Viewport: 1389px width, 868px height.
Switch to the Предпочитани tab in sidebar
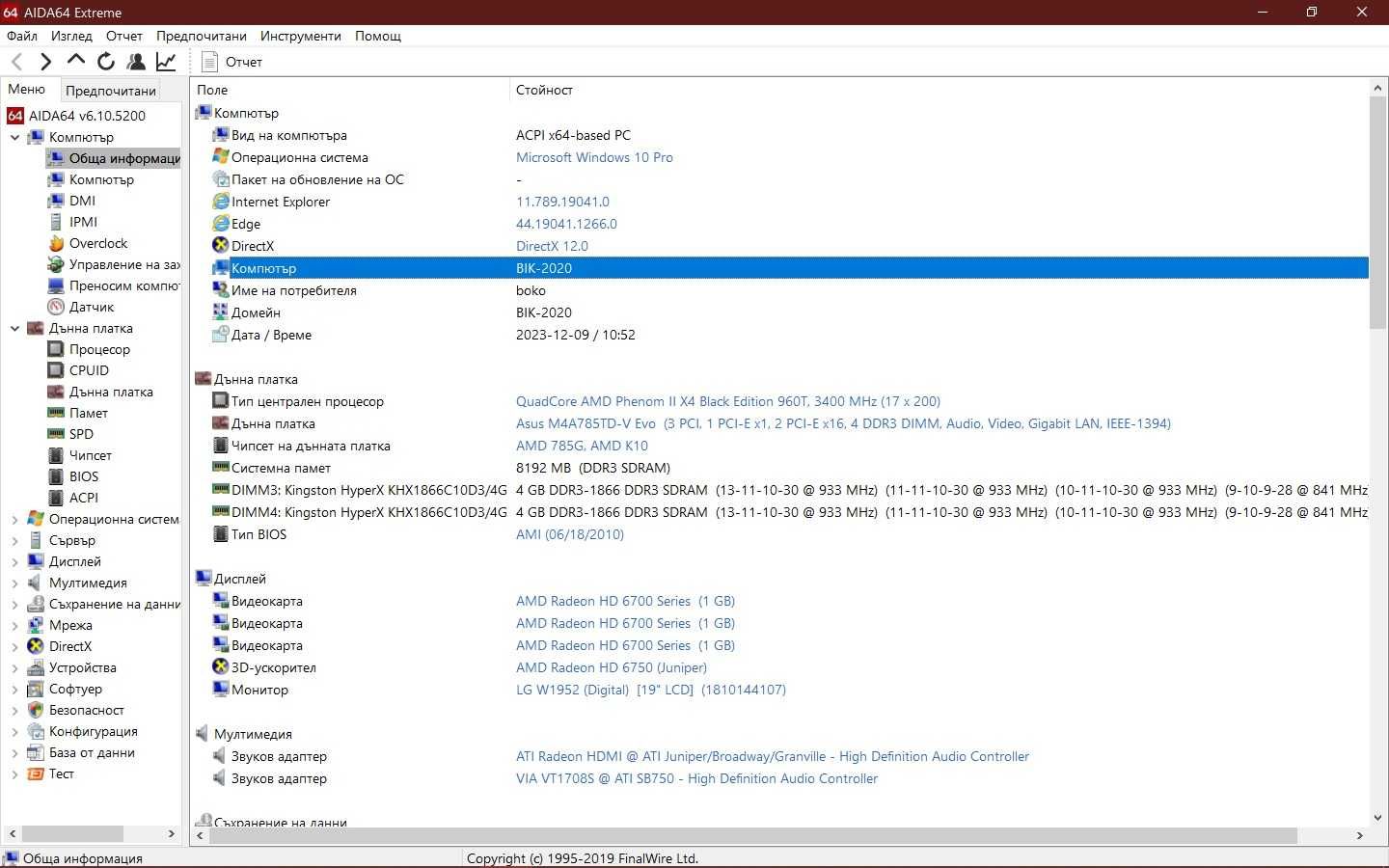click(x=111, y=91)
